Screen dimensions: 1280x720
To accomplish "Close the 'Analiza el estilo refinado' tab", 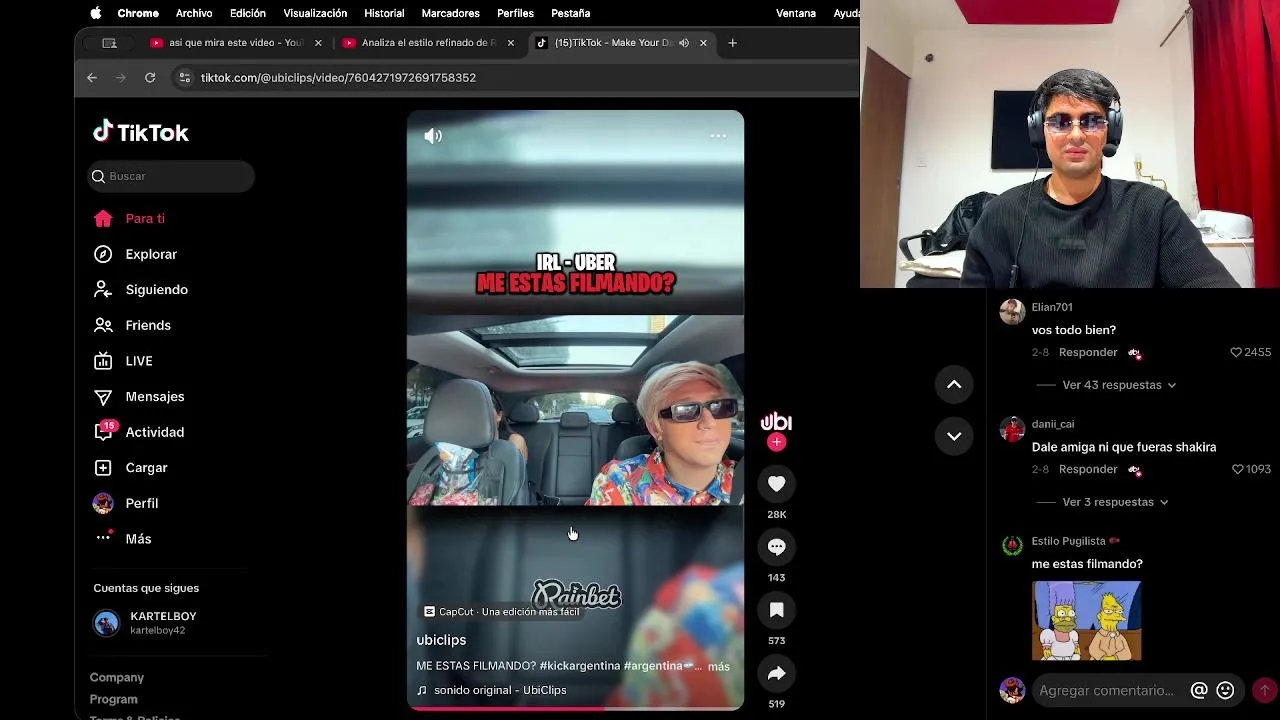I will pos(510,43).
